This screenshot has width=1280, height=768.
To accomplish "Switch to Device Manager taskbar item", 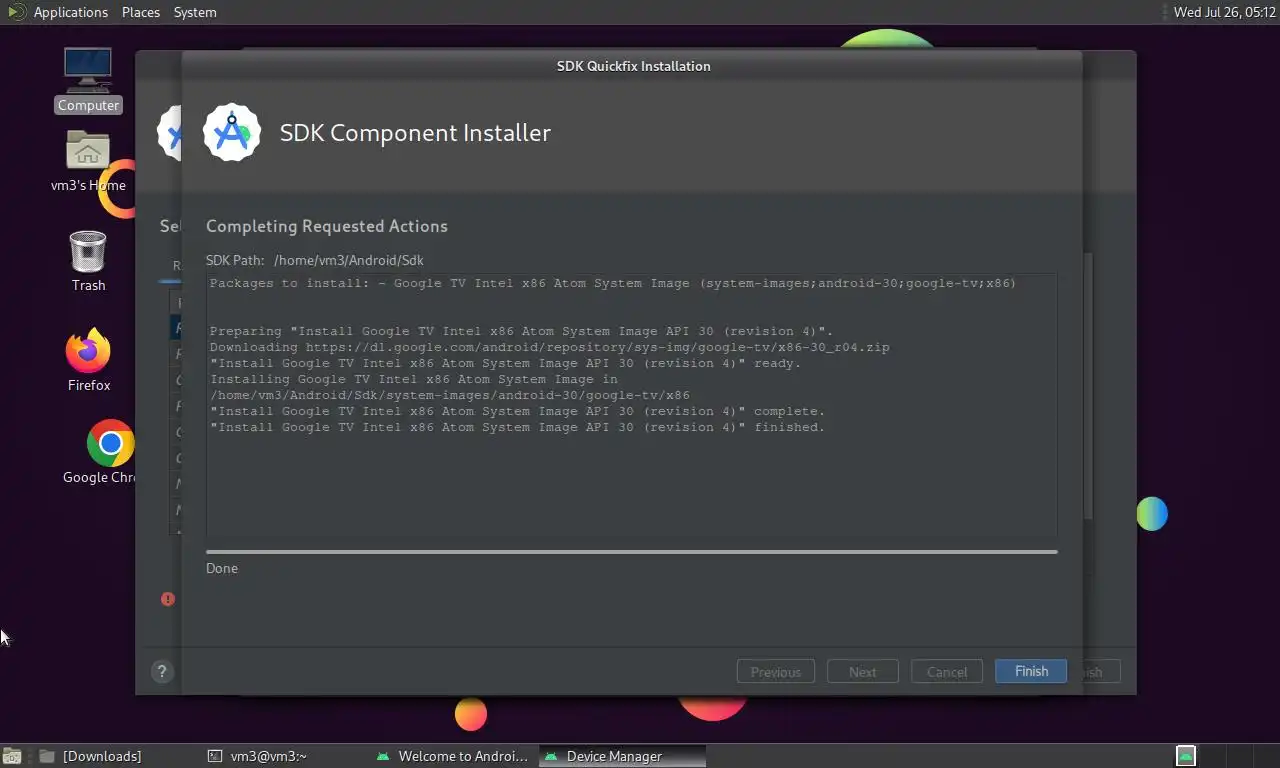I will tap(622, 756).
